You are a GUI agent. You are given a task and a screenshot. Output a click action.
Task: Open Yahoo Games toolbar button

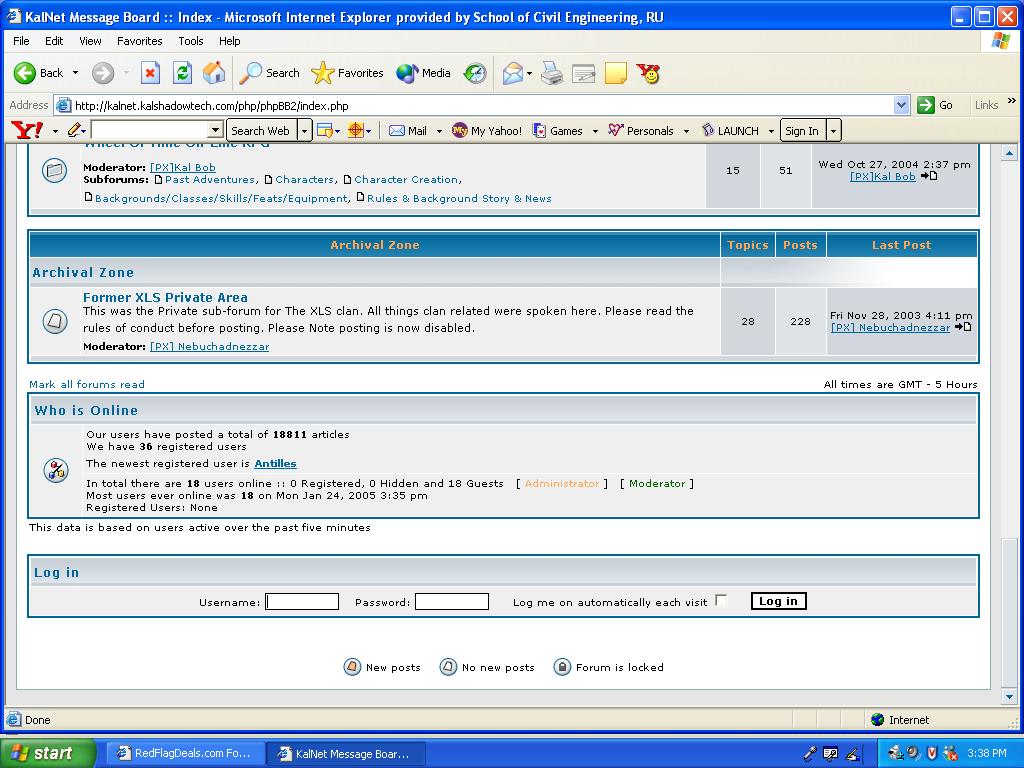(x=557, y=131)
